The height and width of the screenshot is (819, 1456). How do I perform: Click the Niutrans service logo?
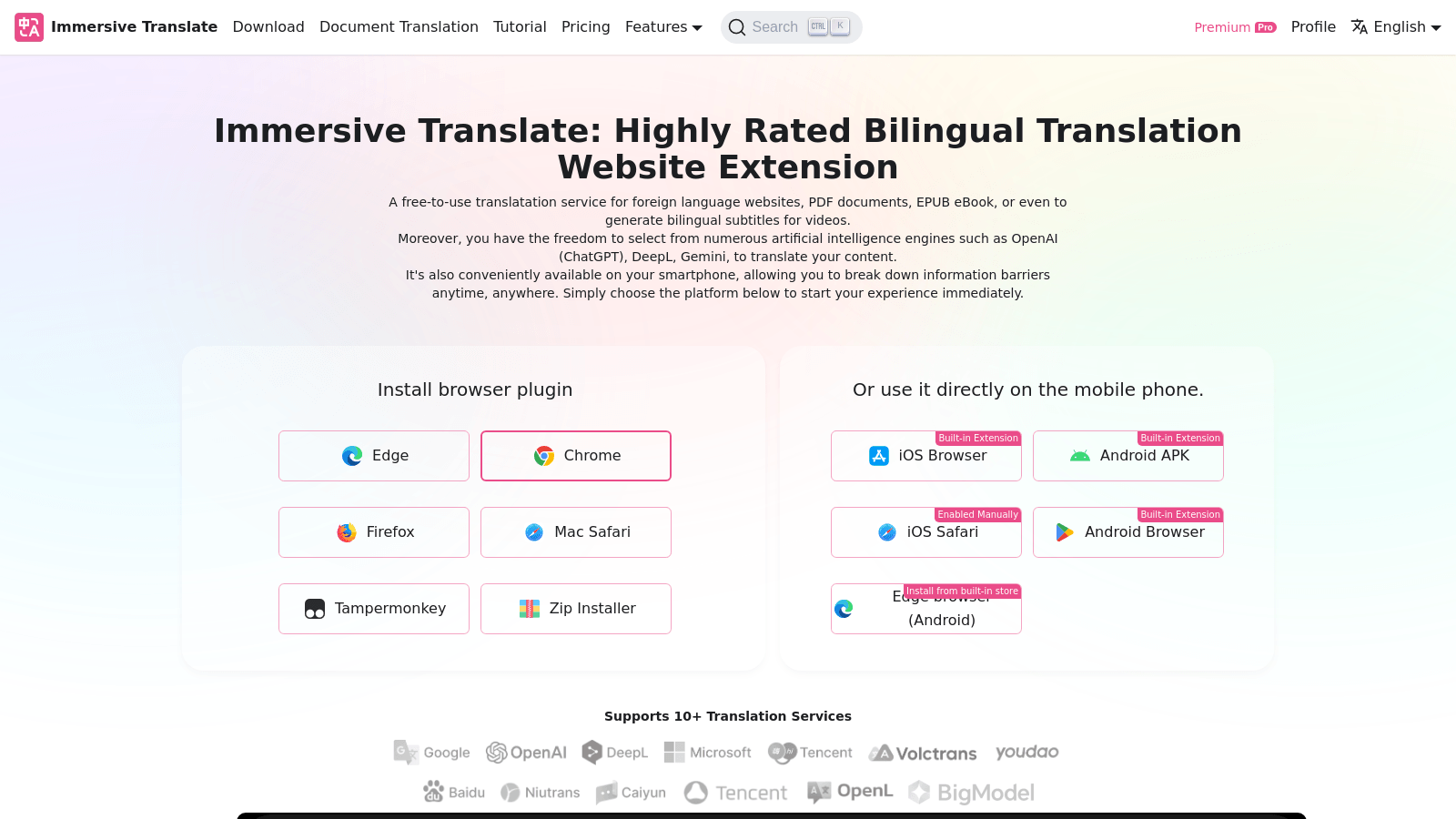point(541,793)
